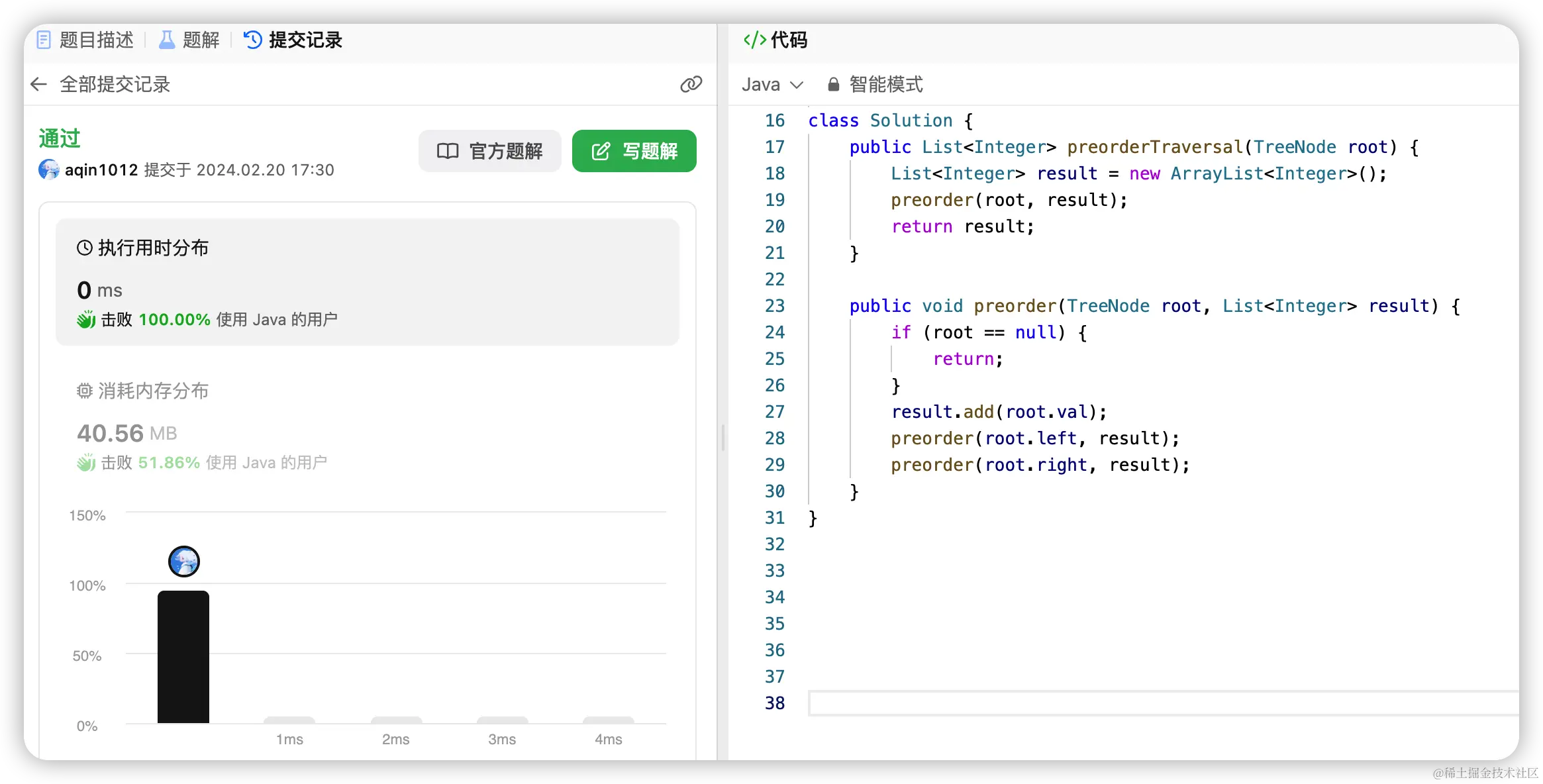Click the green 写题解 button
Viewport: 1543px width, 784px height.
[634, 151]
